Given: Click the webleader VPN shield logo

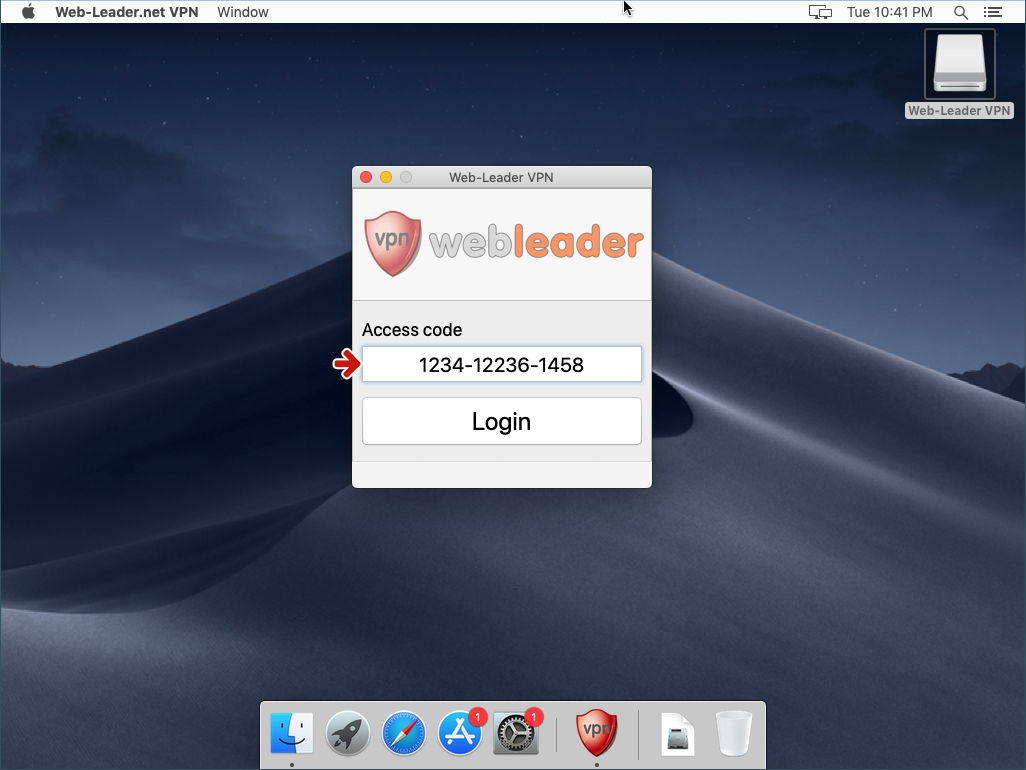Looking at the screenshot, I should tap(393, 243).
